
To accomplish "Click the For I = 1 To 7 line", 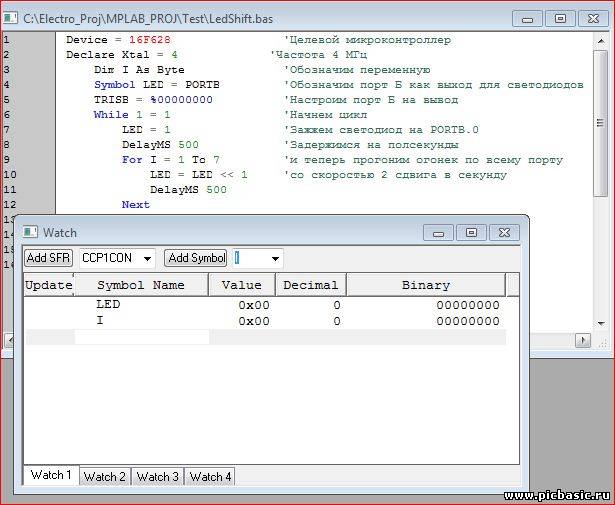I will point(171,160).
